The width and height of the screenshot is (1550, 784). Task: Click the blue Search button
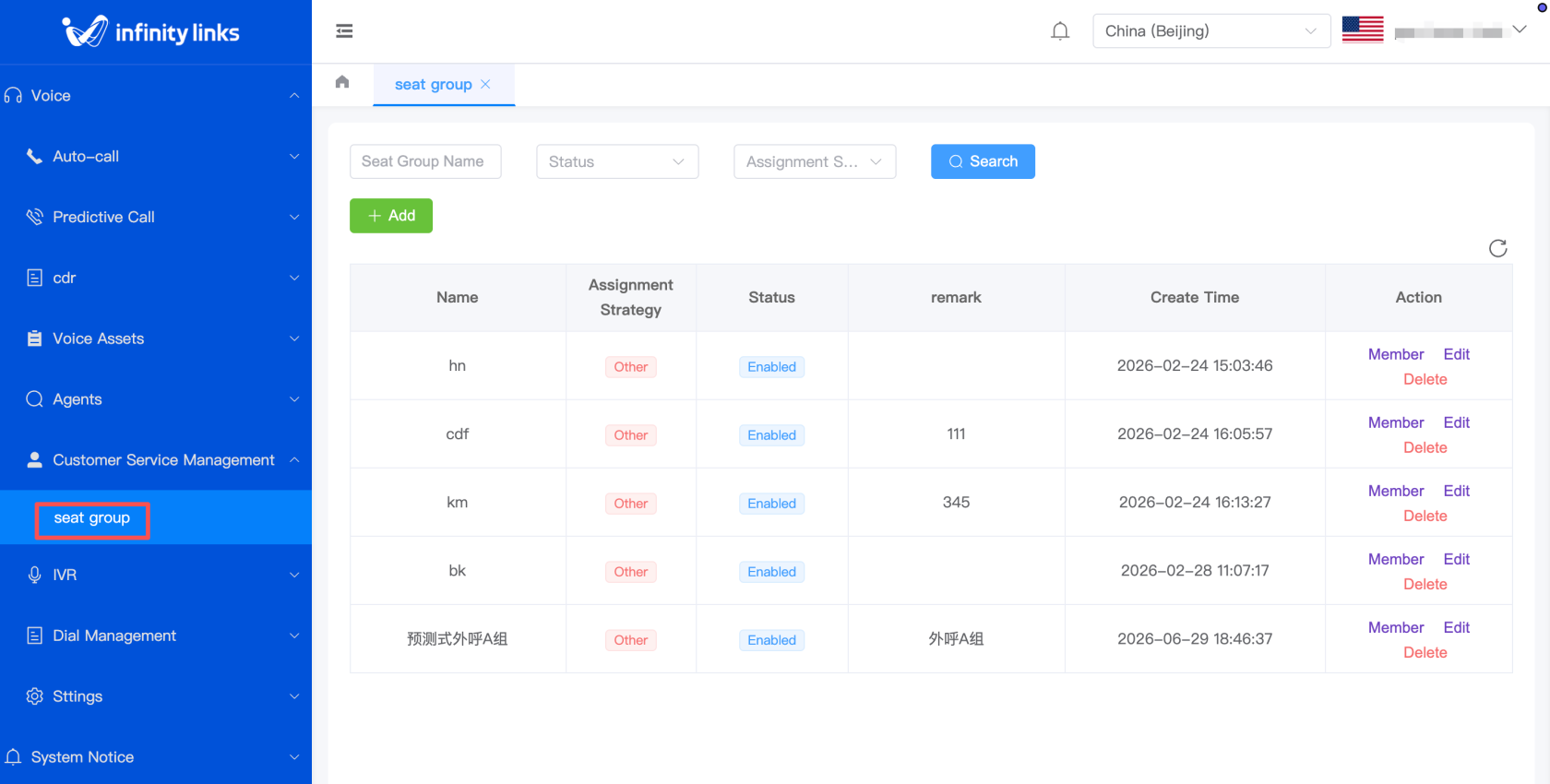983,161
